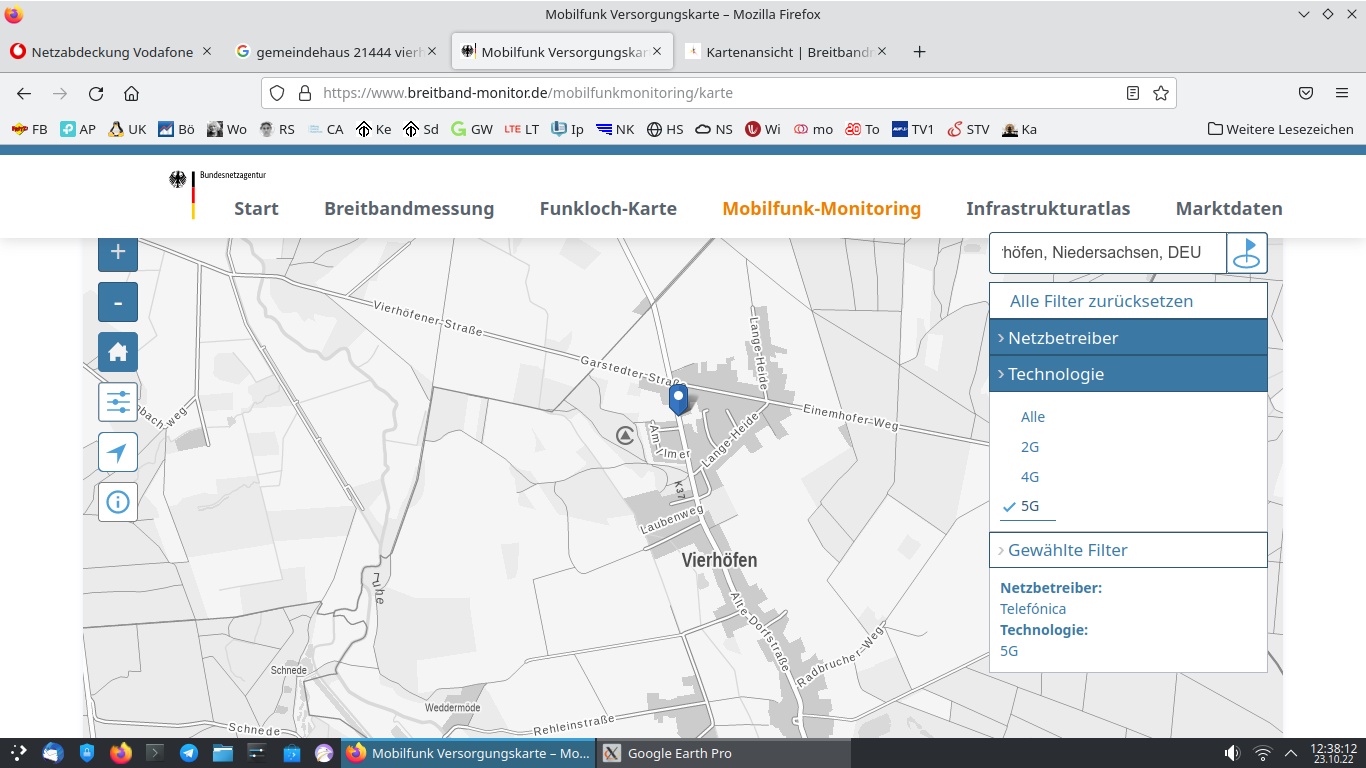This screenshot has height=768, width=1366.
Task: Select the Alle technology option
Action: [1033, 416]
